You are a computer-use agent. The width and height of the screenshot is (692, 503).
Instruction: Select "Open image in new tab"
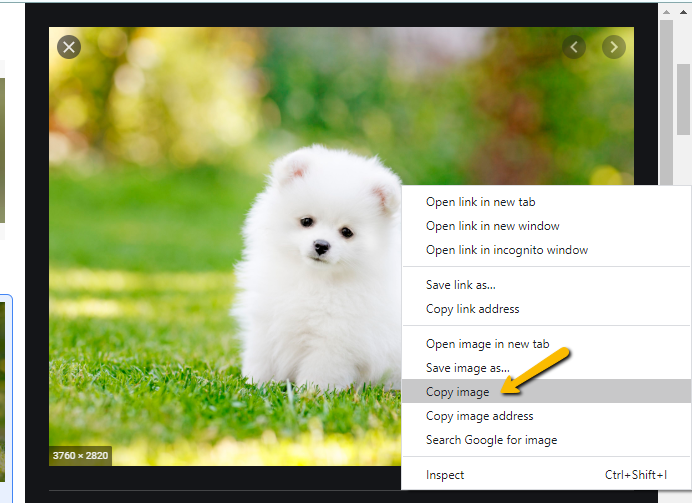[x=487, y=344]
